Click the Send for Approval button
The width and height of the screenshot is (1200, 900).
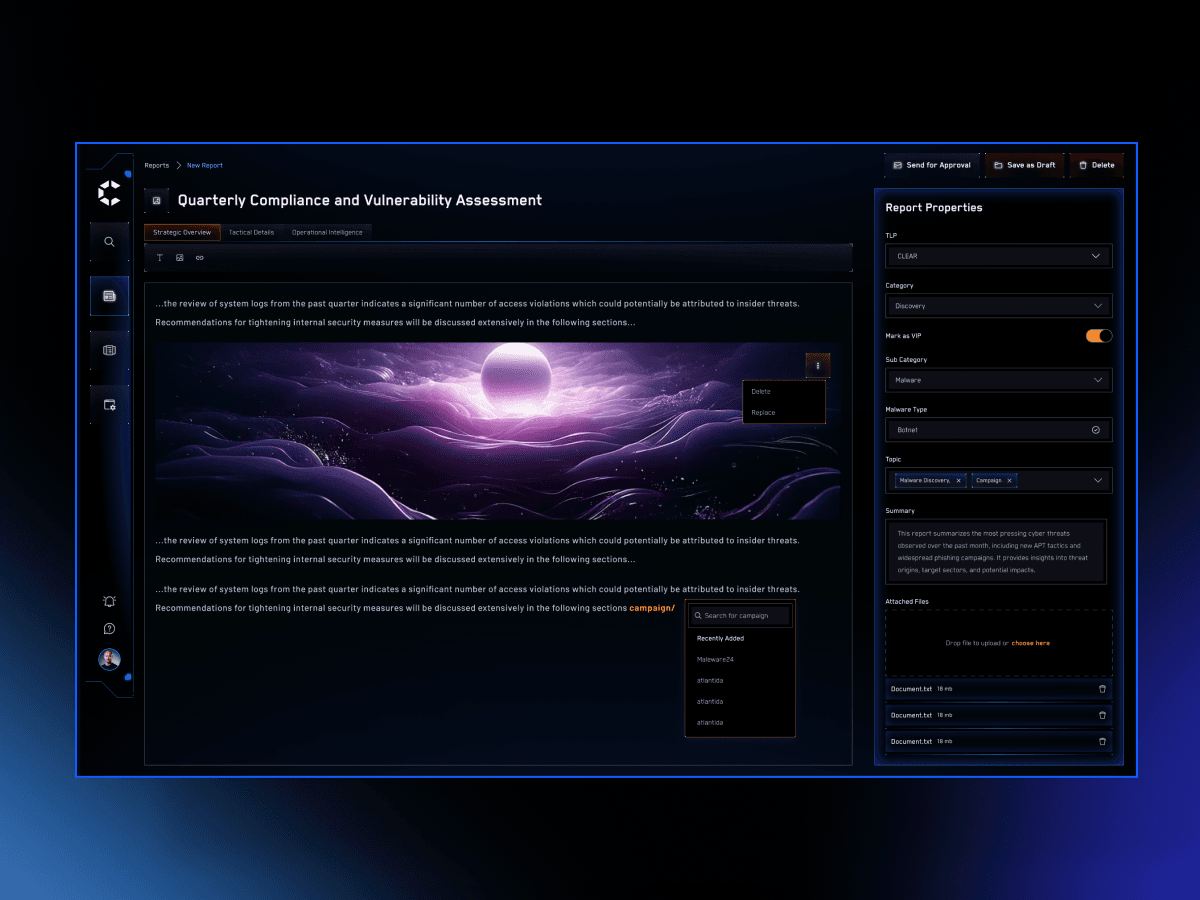(932, 165)
